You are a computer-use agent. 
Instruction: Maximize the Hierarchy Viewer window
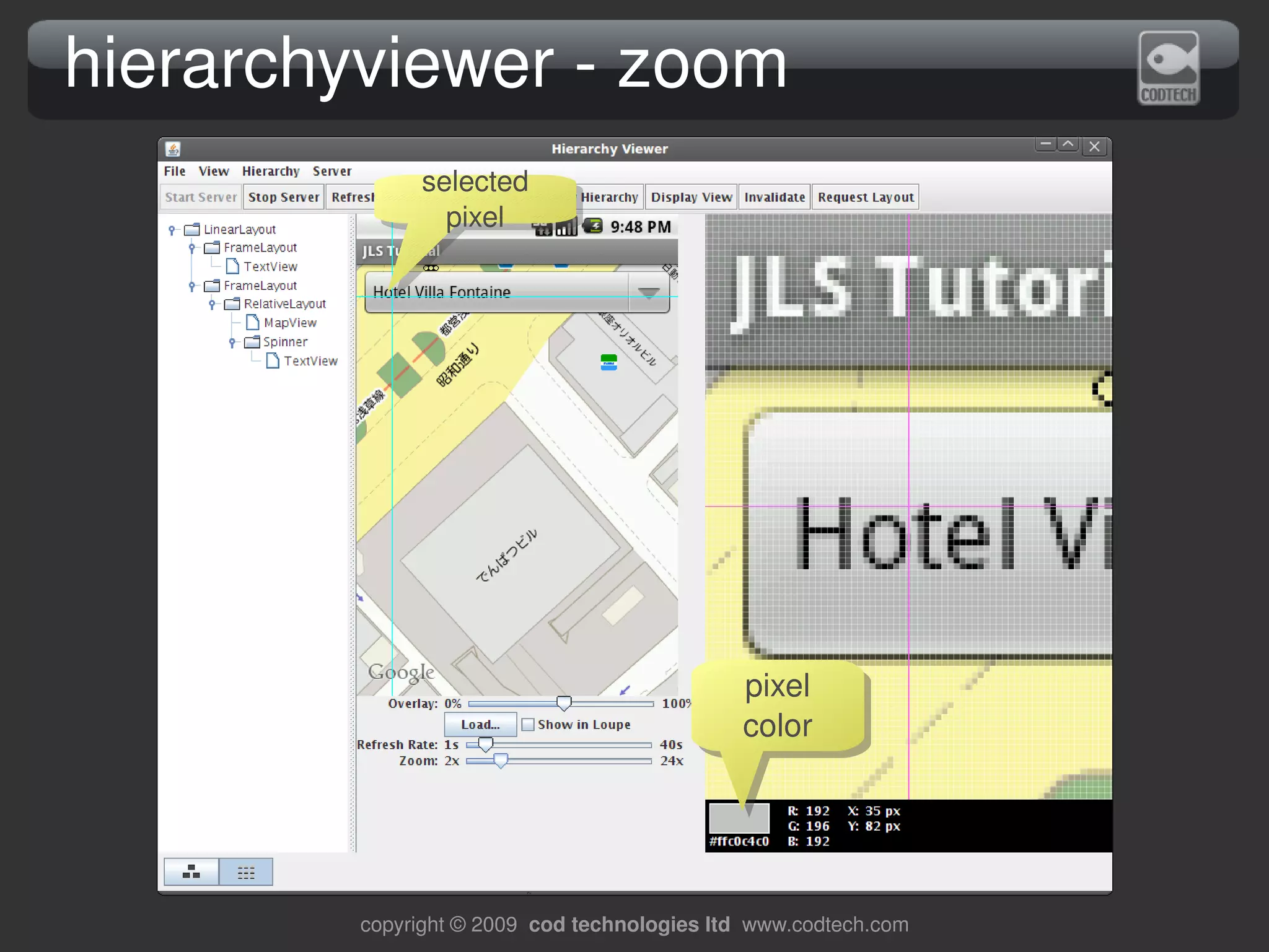[1068, 145]
